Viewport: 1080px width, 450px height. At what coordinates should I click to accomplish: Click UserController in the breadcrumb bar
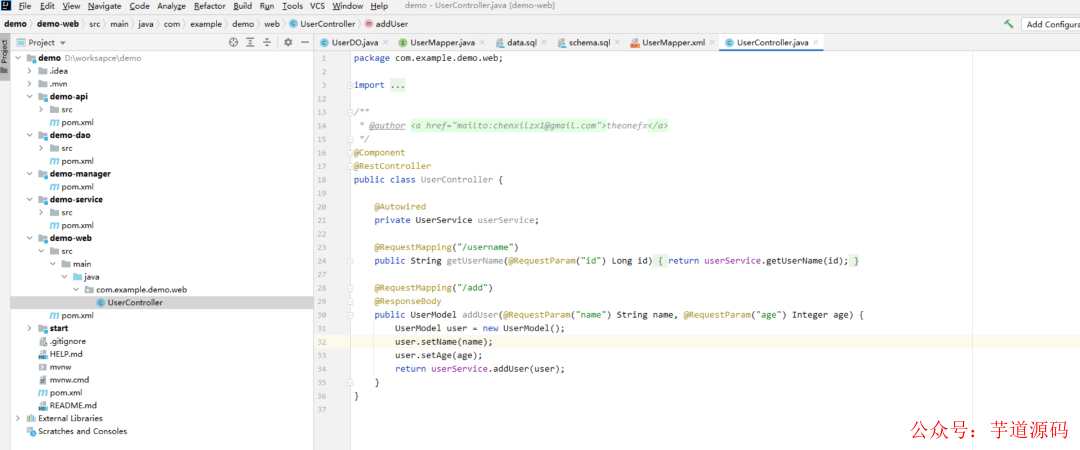328,23
